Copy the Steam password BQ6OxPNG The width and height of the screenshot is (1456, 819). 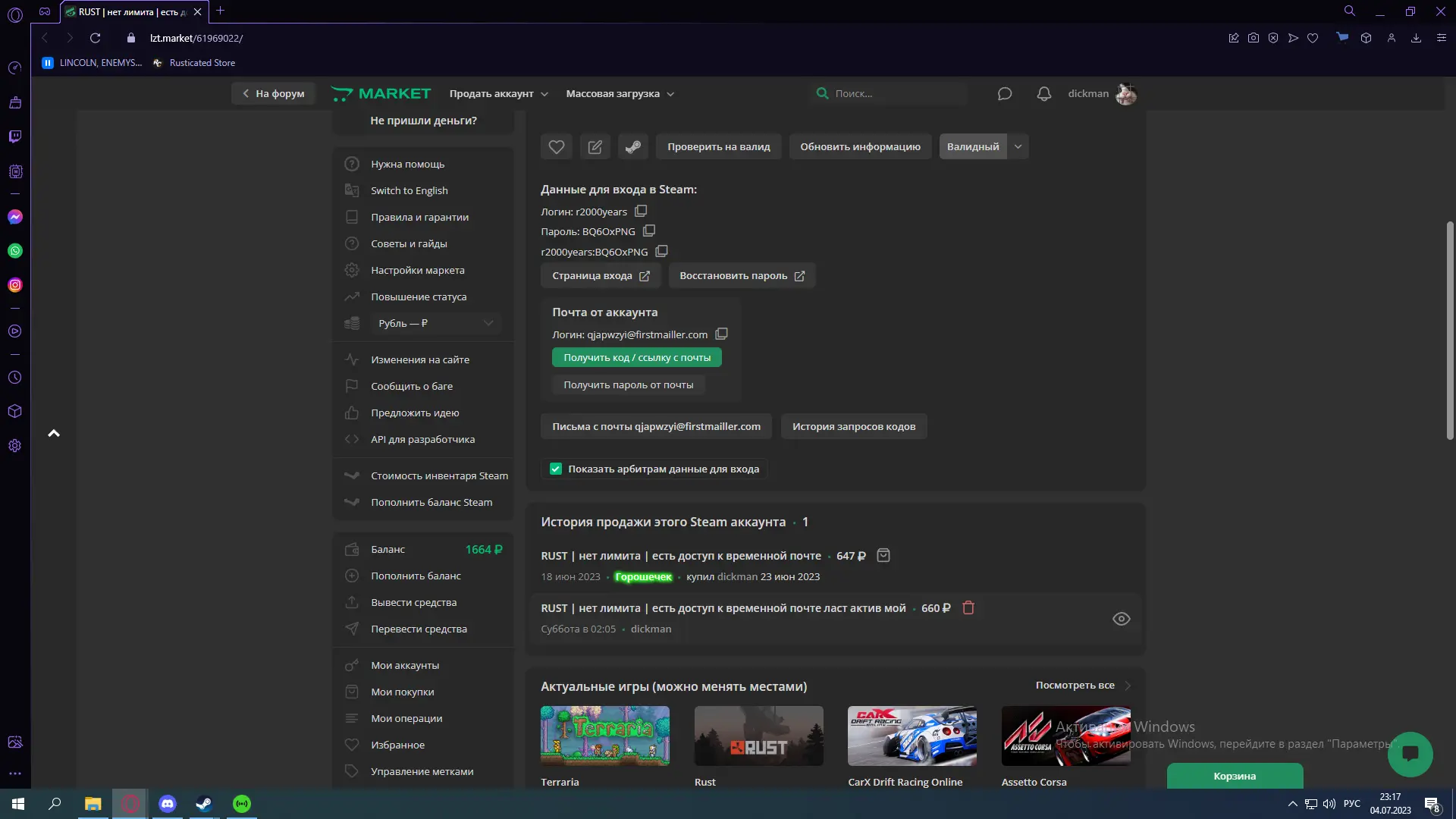tap(649, 231)
